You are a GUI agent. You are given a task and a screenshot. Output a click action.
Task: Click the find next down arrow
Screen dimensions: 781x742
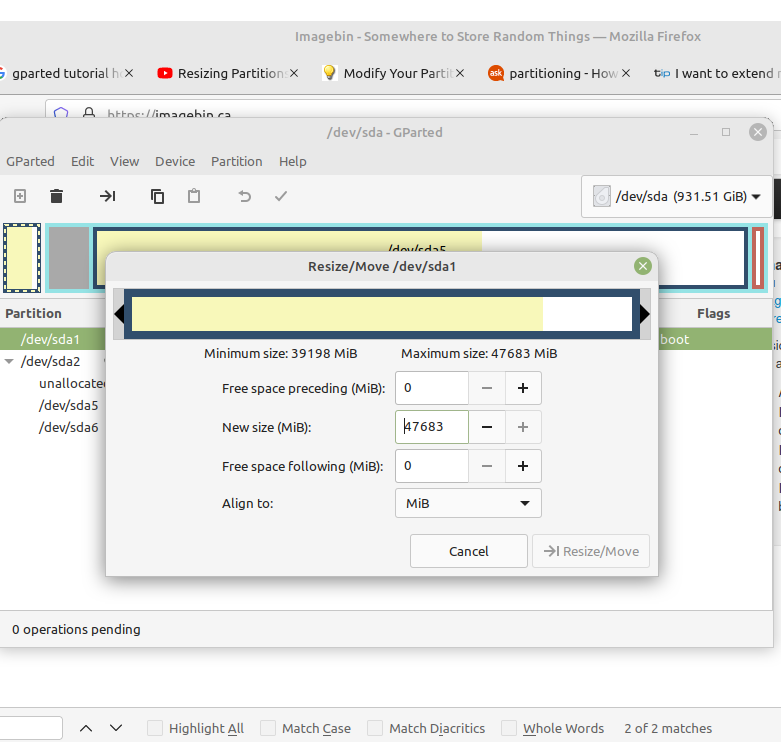pos(116,728)
